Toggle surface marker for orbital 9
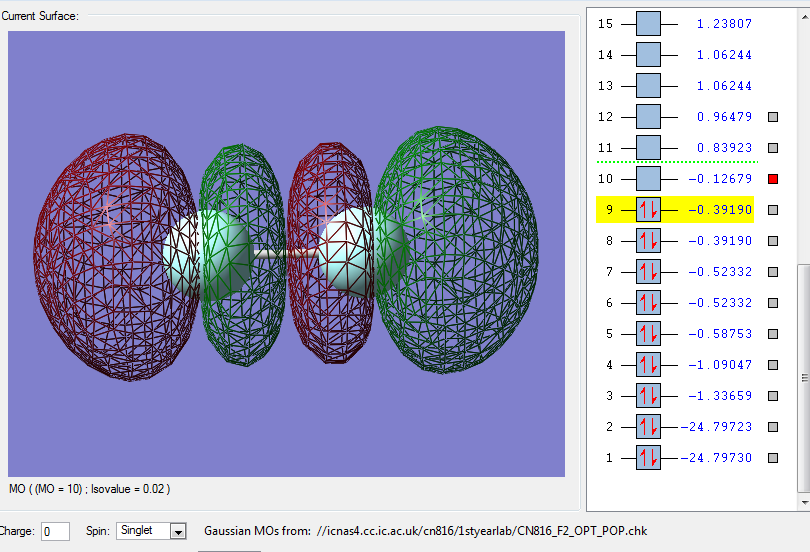This screenshot has height=552, width=810. 773,210
